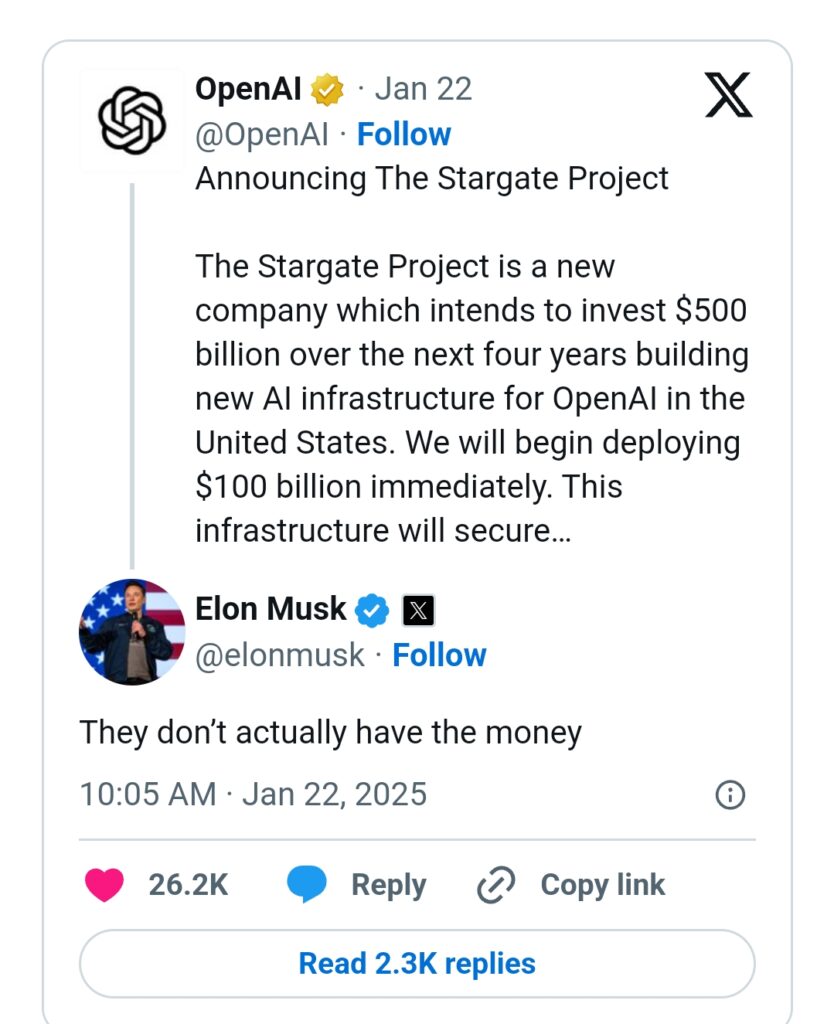This screenshot has width=834, height=1024.
Task: Click the @elonmusk handle
Action: (x=280, y=655)
